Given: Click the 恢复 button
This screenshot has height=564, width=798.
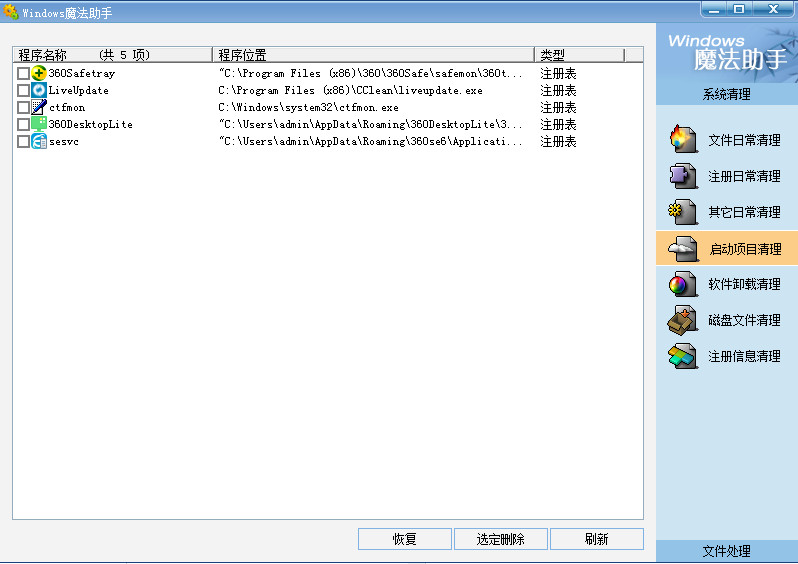Looking at the screenshot, I should 405,539.
